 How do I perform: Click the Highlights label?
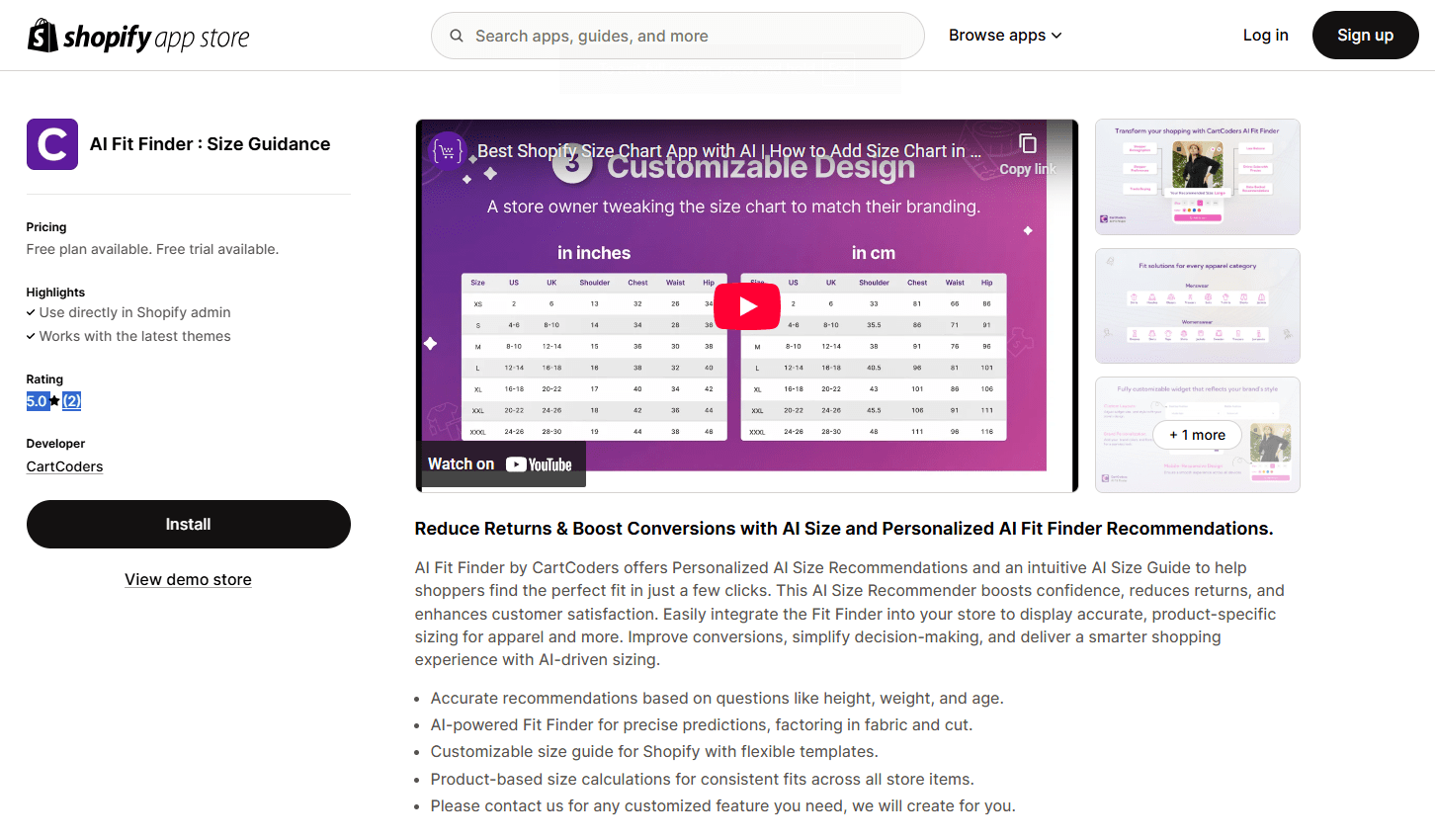55,293
